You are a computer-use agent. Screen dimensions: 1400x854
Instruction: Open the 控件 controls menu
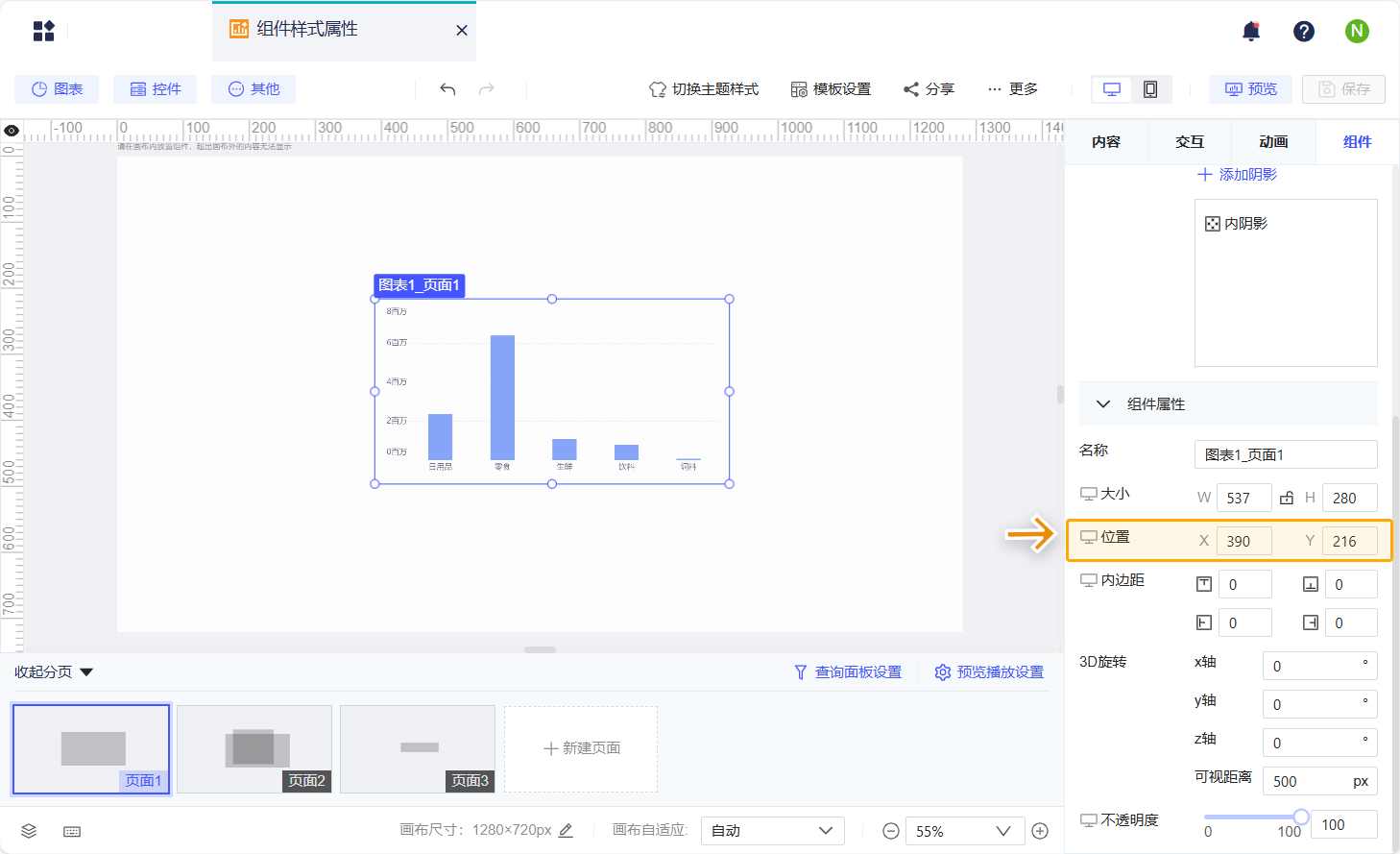(x=156, y=89)
